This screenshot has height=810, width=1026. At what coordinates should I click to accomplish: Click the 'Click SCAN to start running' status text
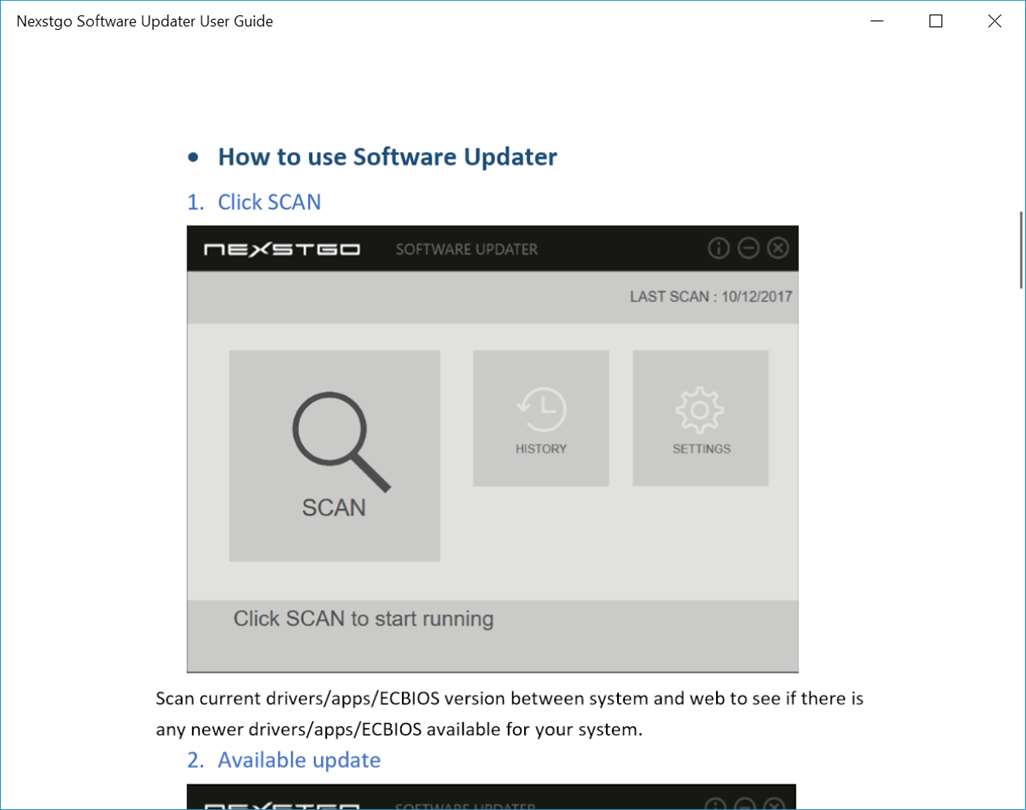364,619
